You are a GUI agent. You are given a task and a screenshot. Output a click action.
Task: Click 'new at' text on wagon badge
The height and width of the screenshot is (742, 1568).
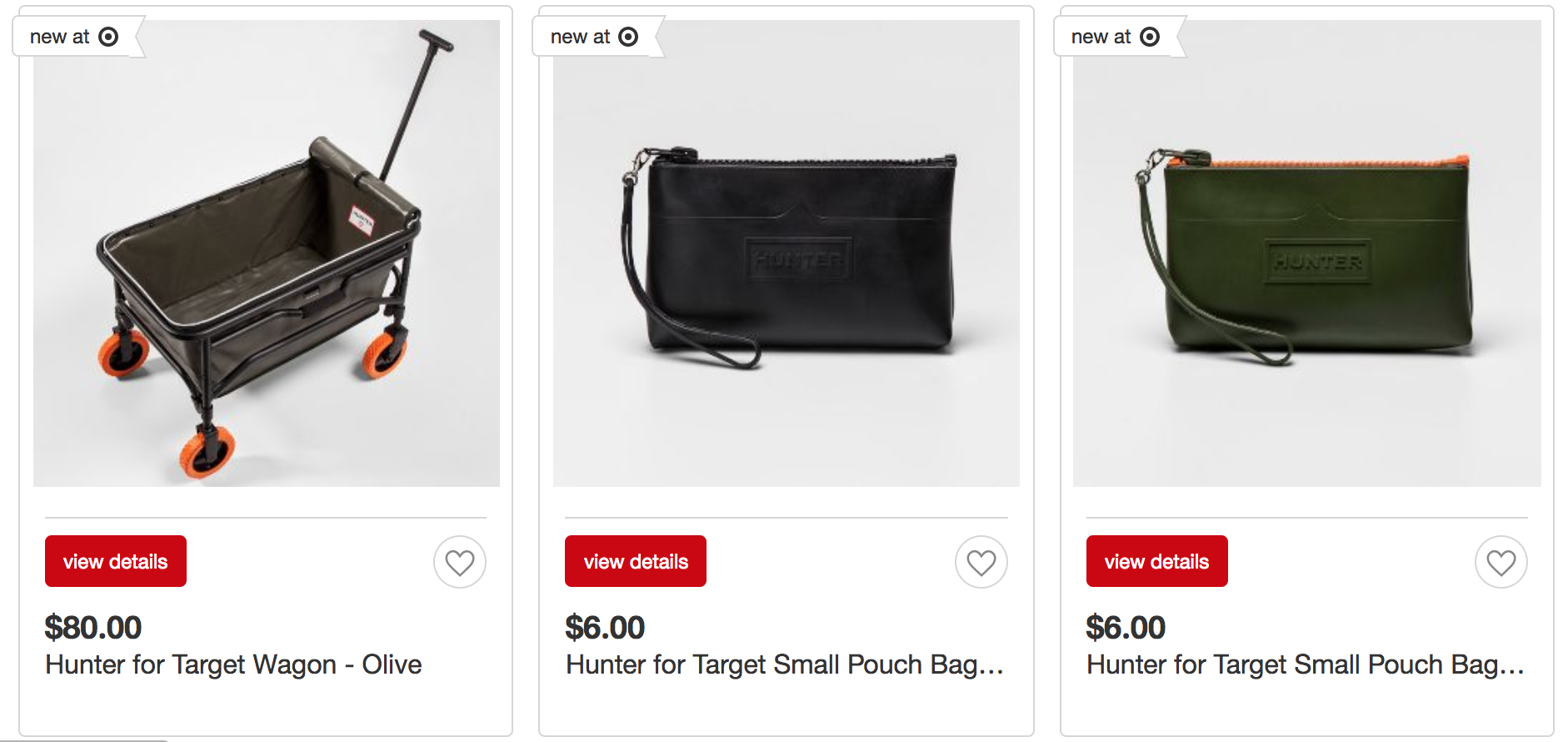pyautogui.click(x=59, y=37)
